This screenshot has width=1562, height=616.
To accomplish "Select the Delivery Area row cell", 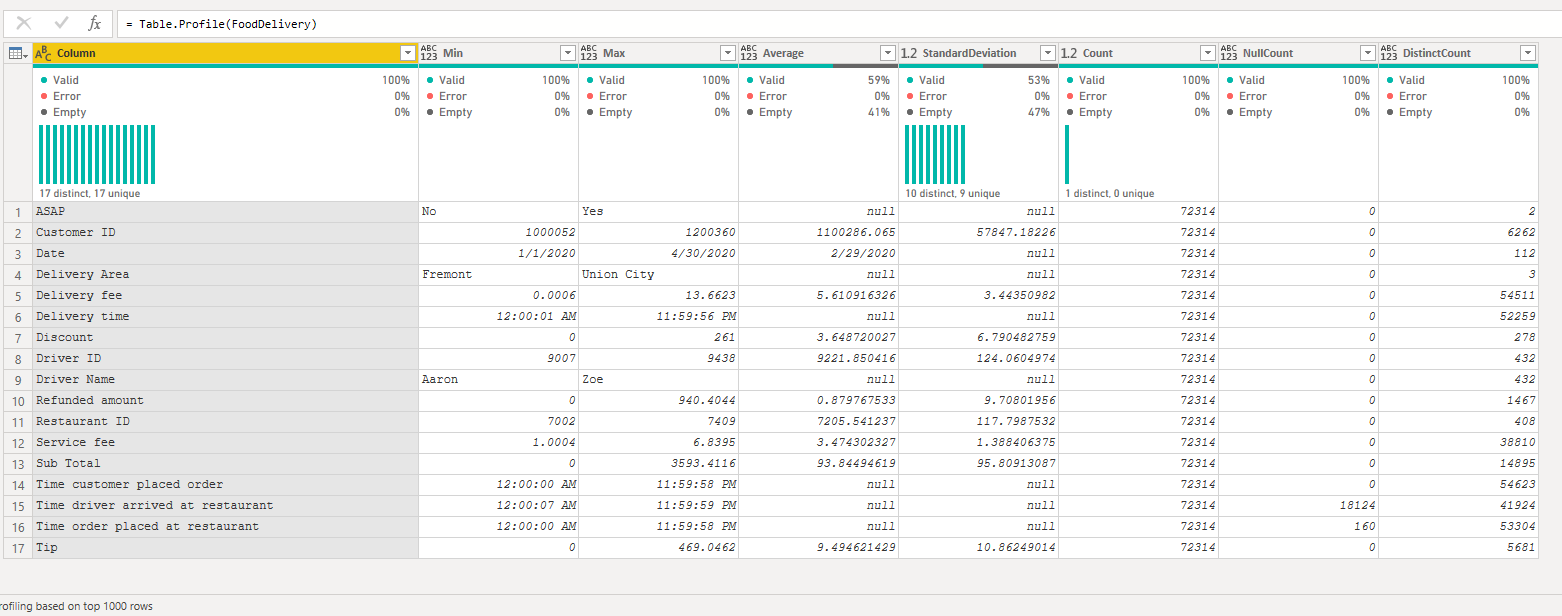I will pyautogui.click(x=225, y=274).
